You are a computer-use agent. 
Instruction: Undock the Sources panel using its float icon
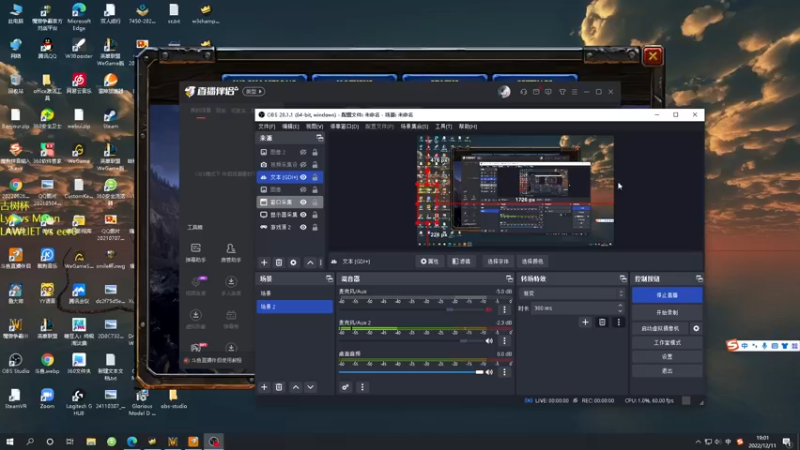click(x=319, y=138)
